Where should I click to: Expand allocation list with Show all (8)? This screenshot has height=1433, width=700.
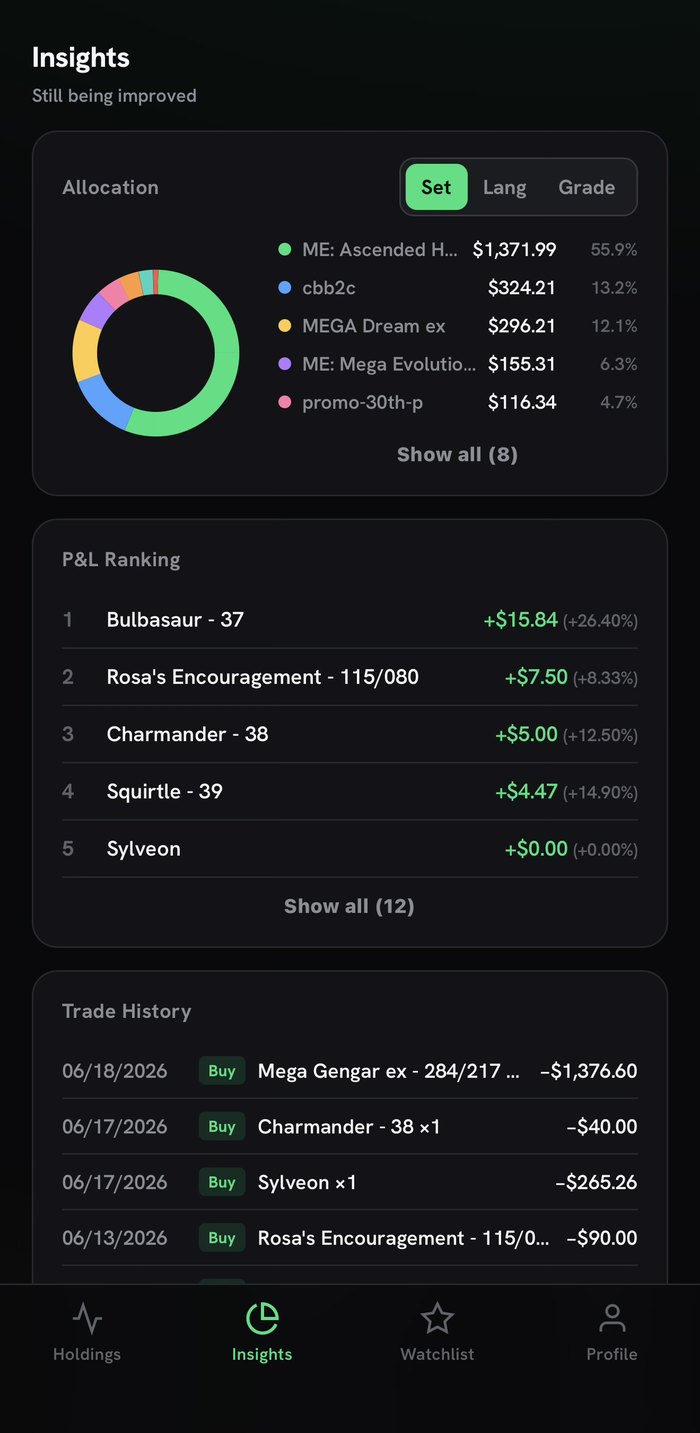457,455
